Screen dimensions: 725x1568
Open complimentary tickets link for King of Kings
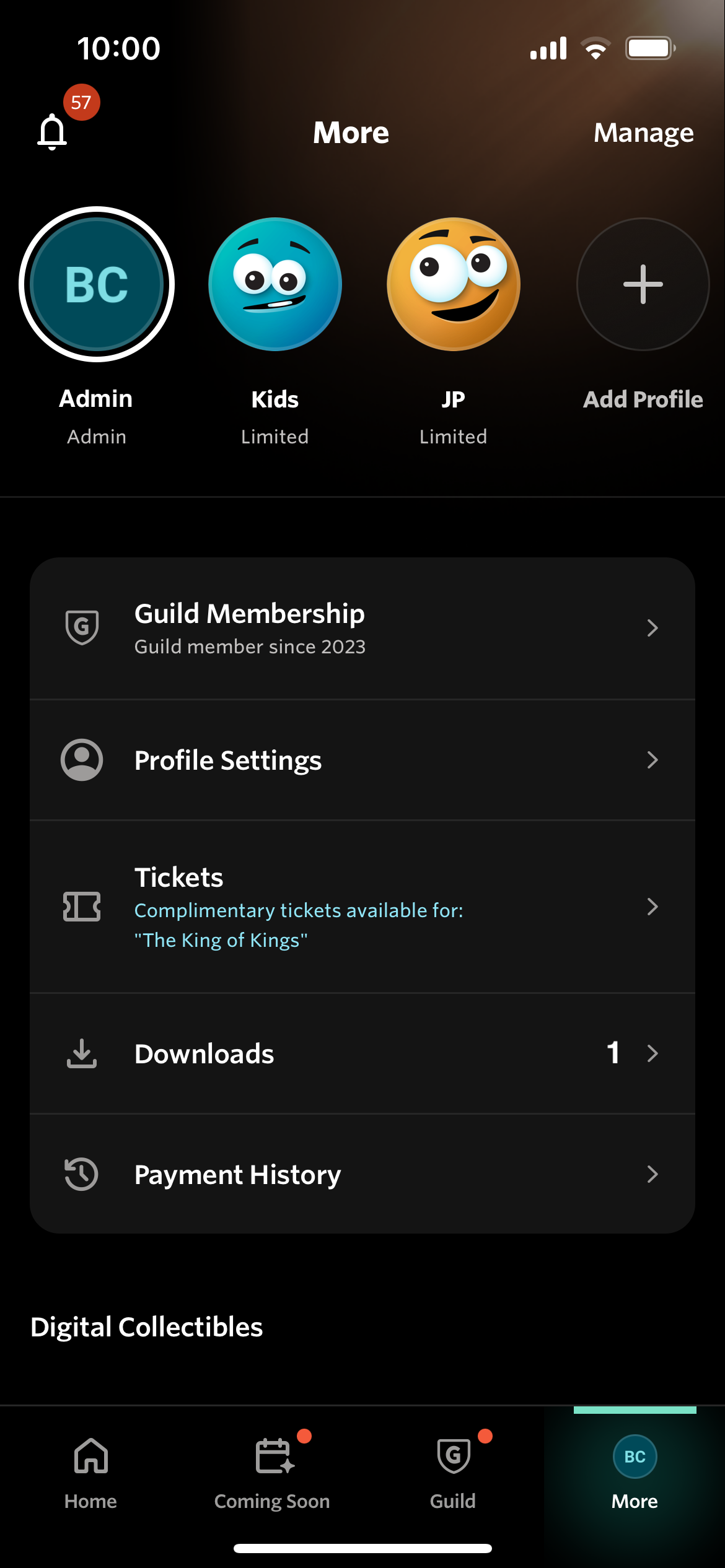[299, 925]
